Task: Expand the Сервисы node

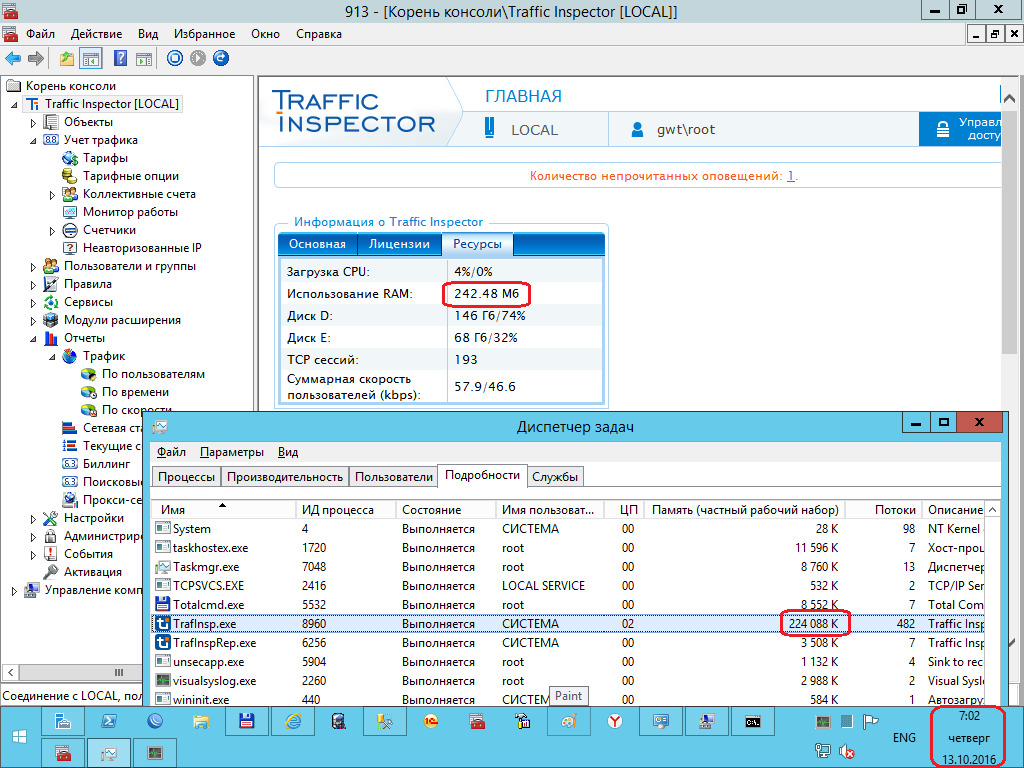Action: point(33,302)
